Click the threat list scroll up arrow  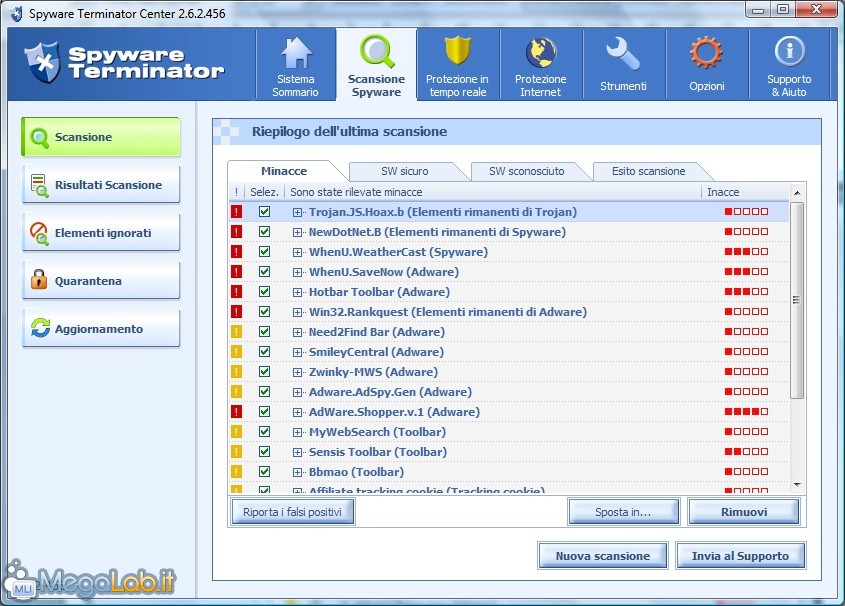797,192
